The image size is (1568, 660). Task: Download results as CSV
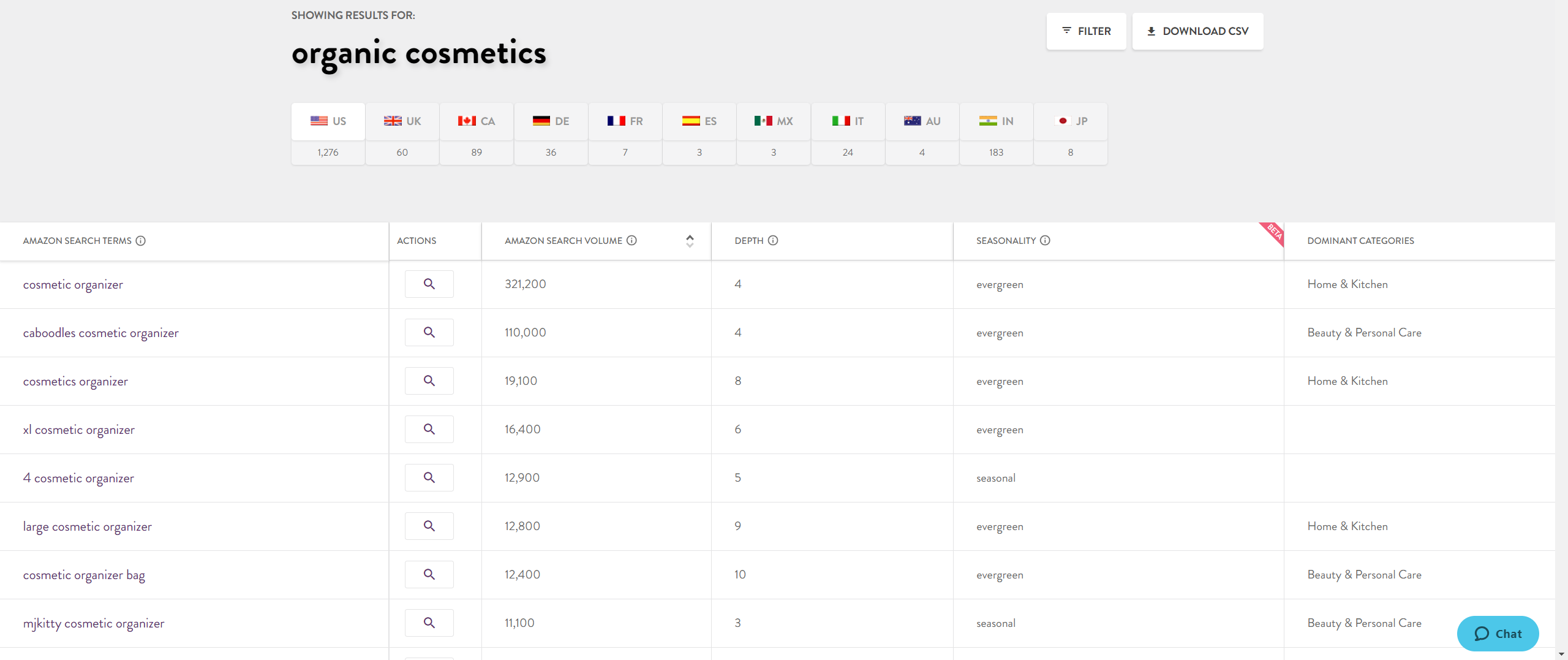point(1197,31)
